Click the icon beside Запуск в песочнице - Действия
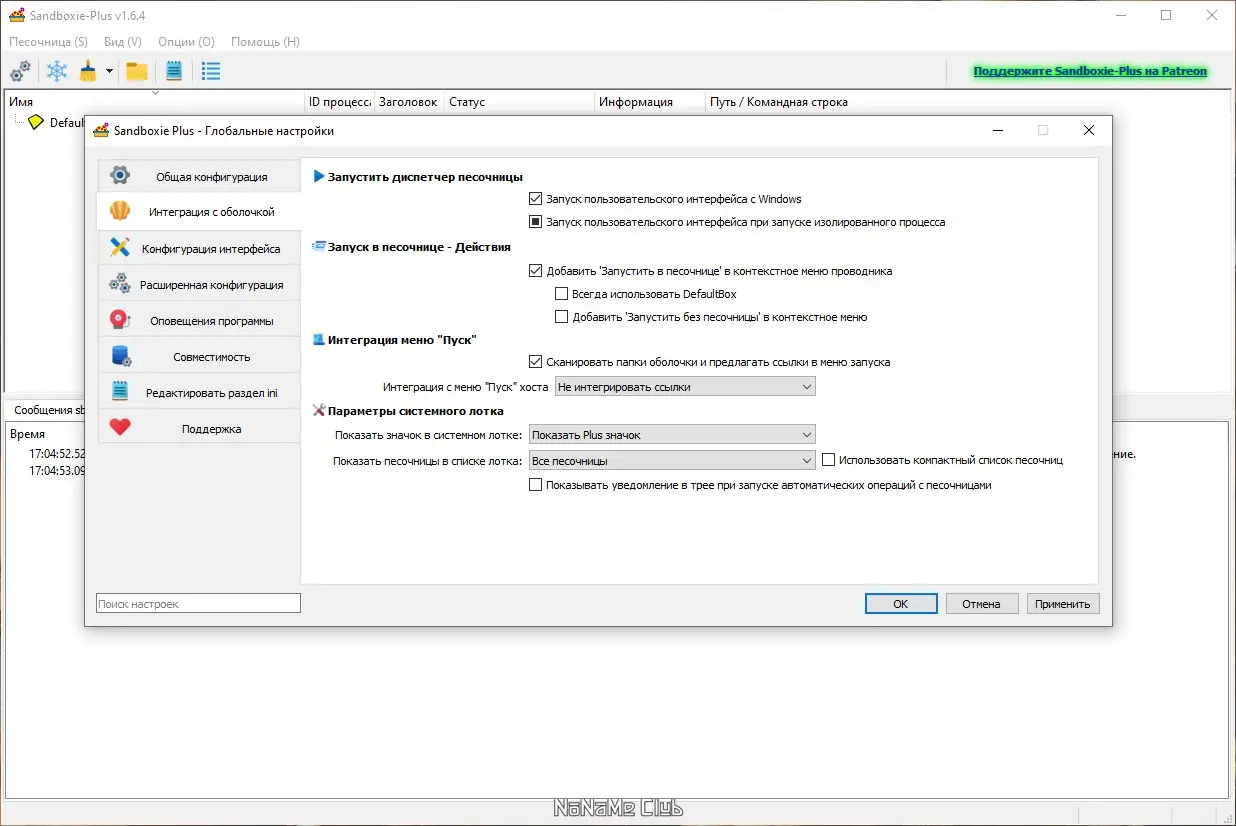Viewport: 1236px width, 826px height. [x=319, y=245]
